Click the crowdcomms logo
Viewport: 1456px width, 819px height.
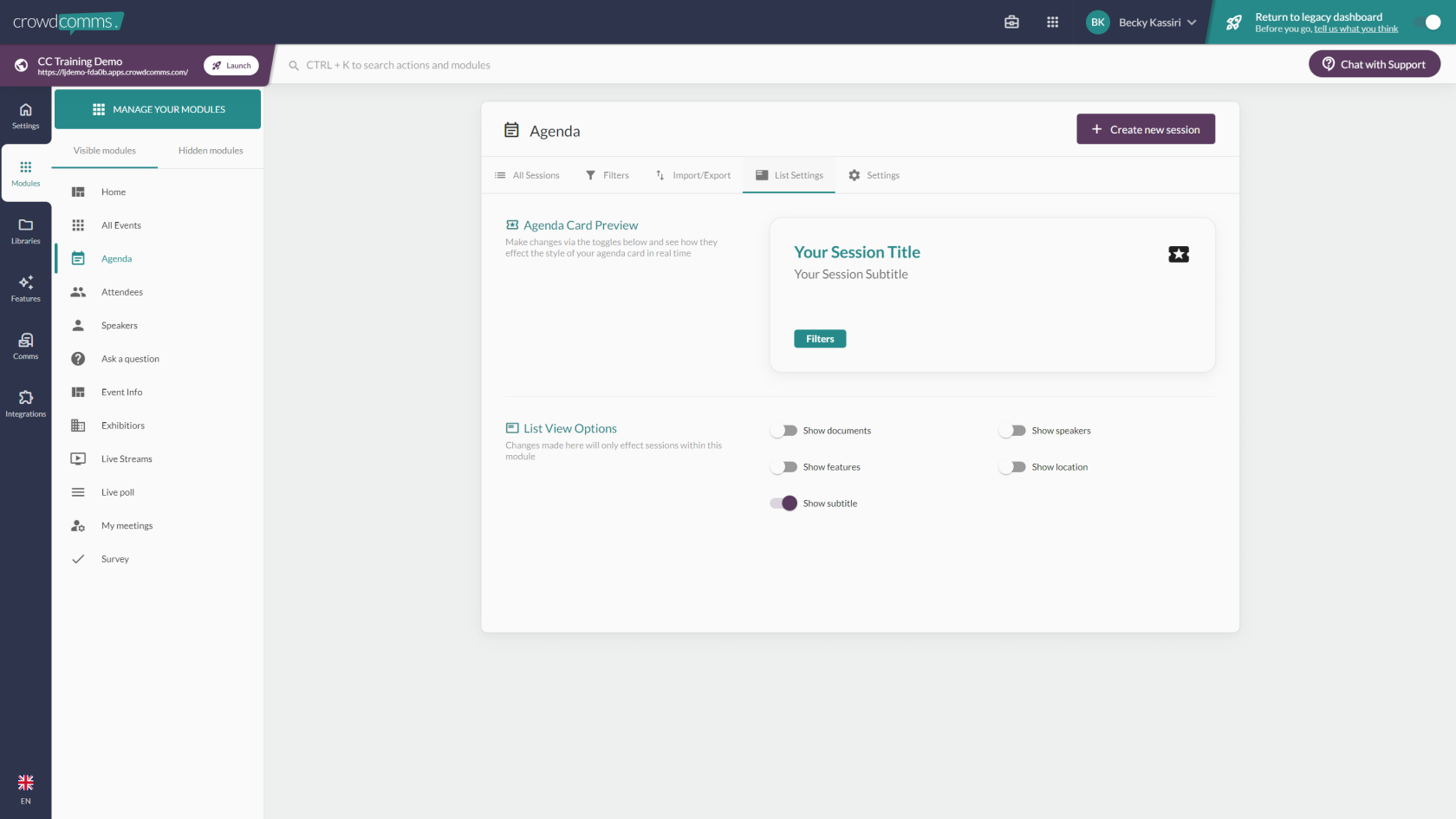68,22
